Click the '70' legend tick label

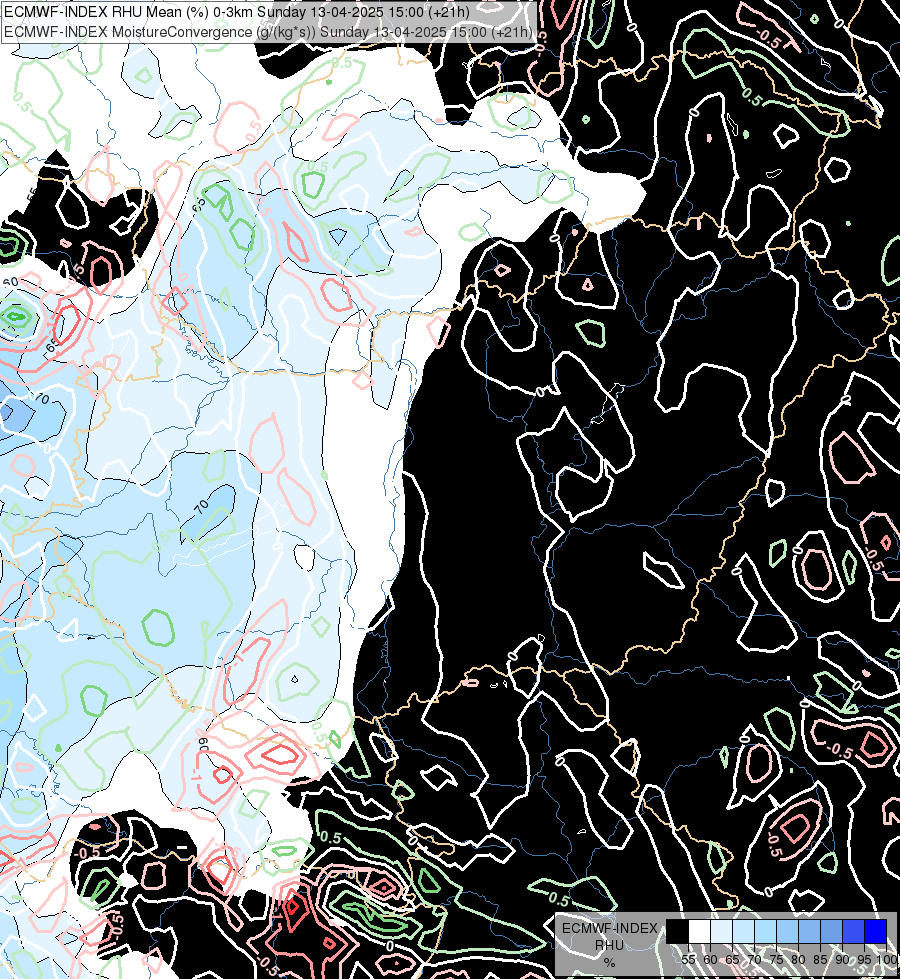[754, 960]
